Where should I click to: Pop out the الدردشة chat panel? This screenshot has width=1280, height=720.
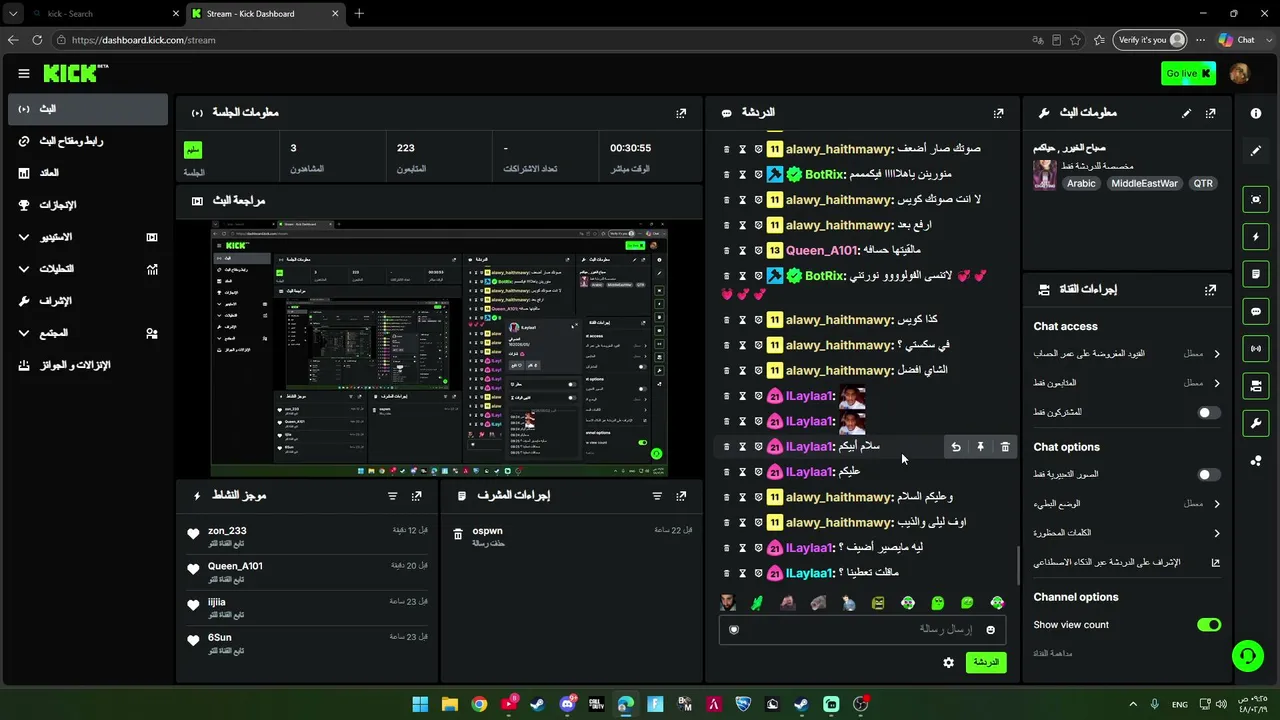(x=998, y=113)
